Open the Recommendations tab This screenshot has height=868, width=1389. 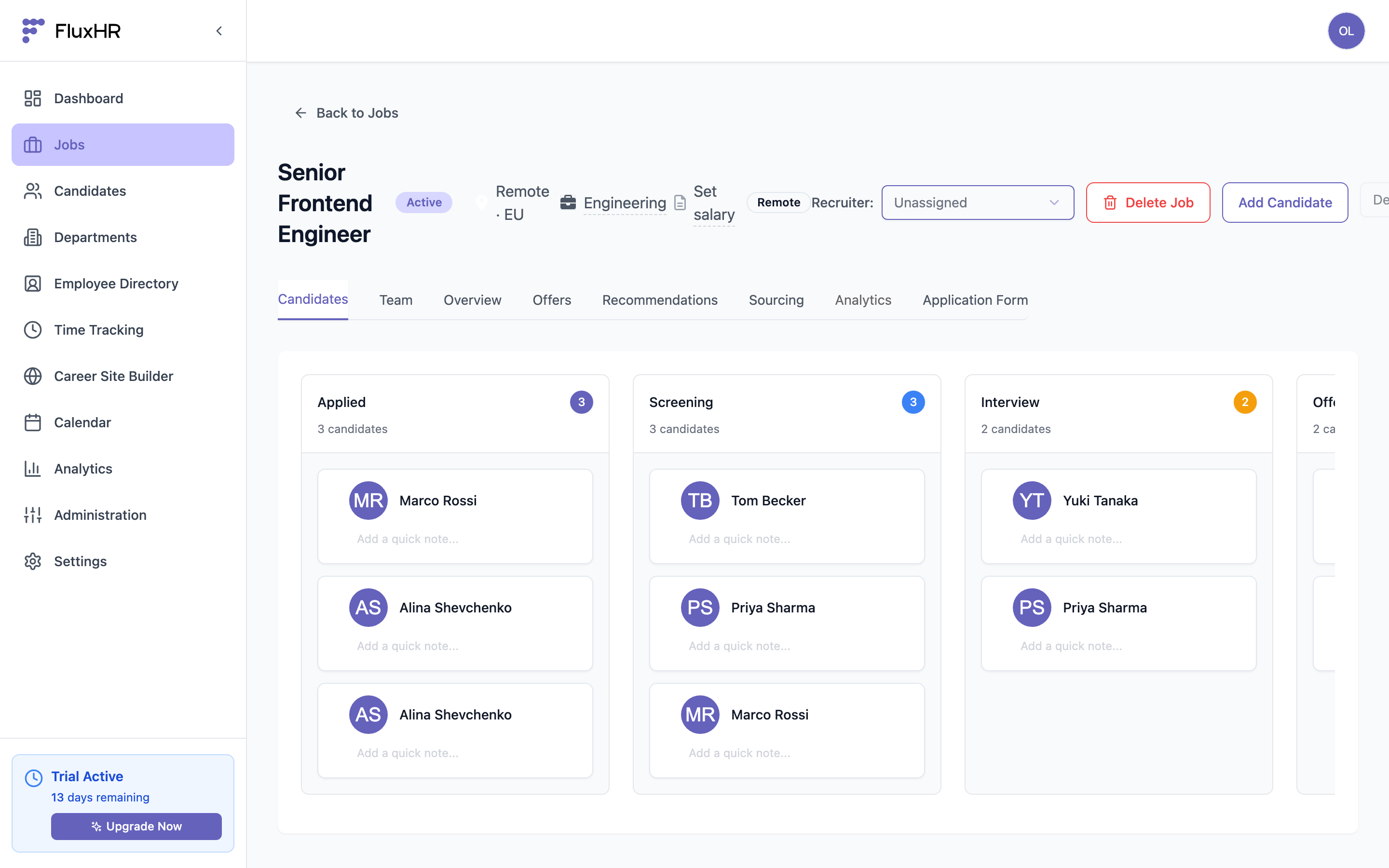(659, 299)
